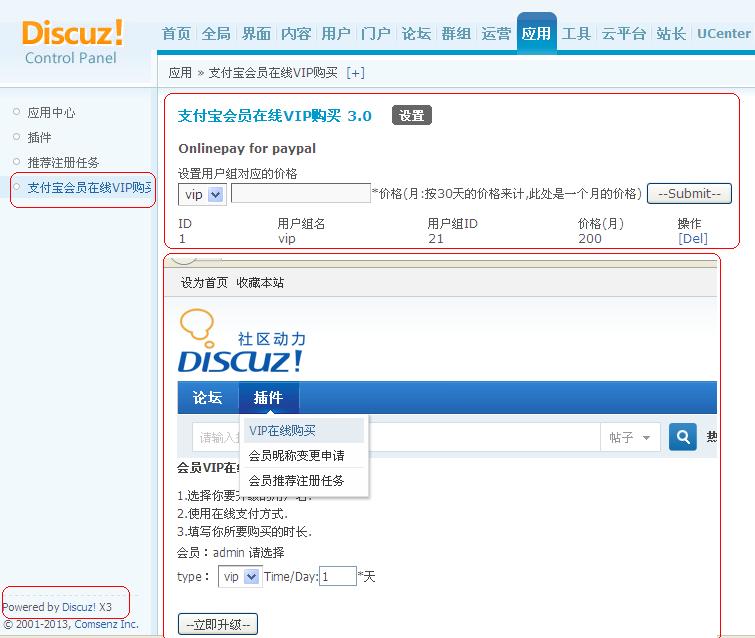Switch to the 应用 top navigation tab
The image size is (755, 638).
coord(536,34)
